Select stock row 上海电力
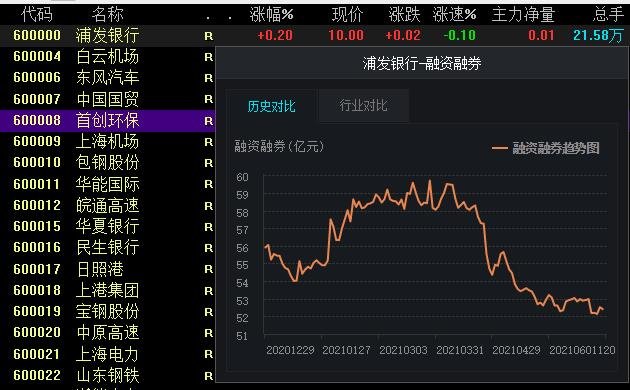The image size is (630, 390). point(107,354)
